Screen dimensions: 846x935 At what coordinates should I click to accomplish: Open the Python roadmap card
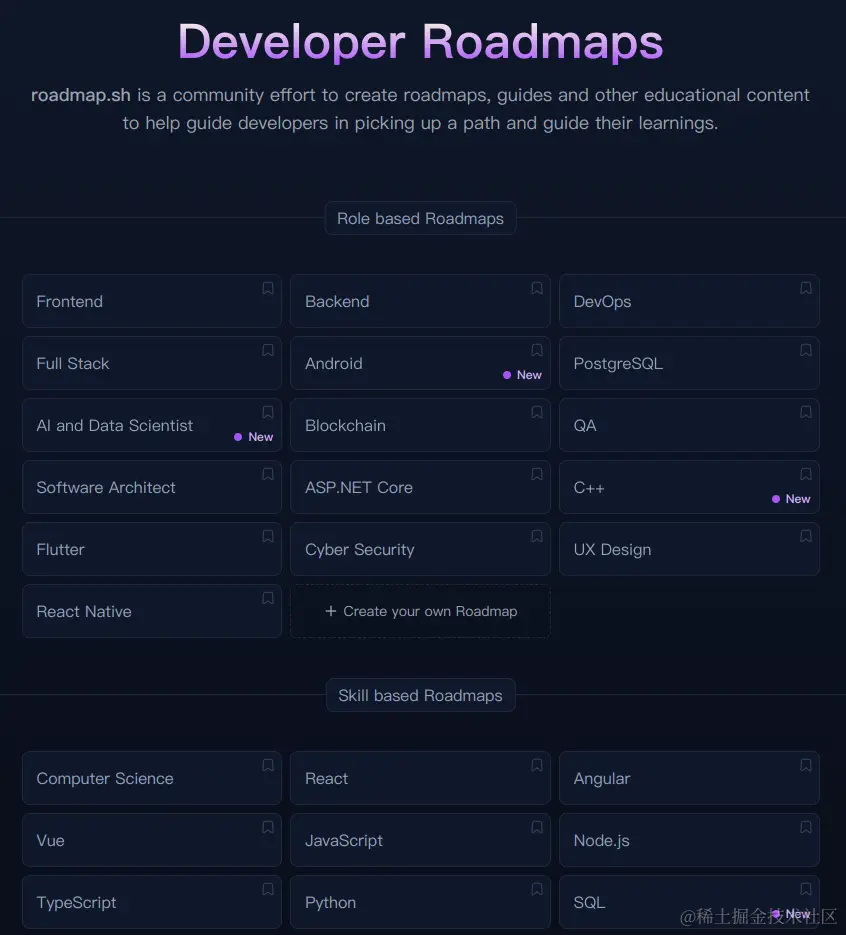(x=420, y=902)
